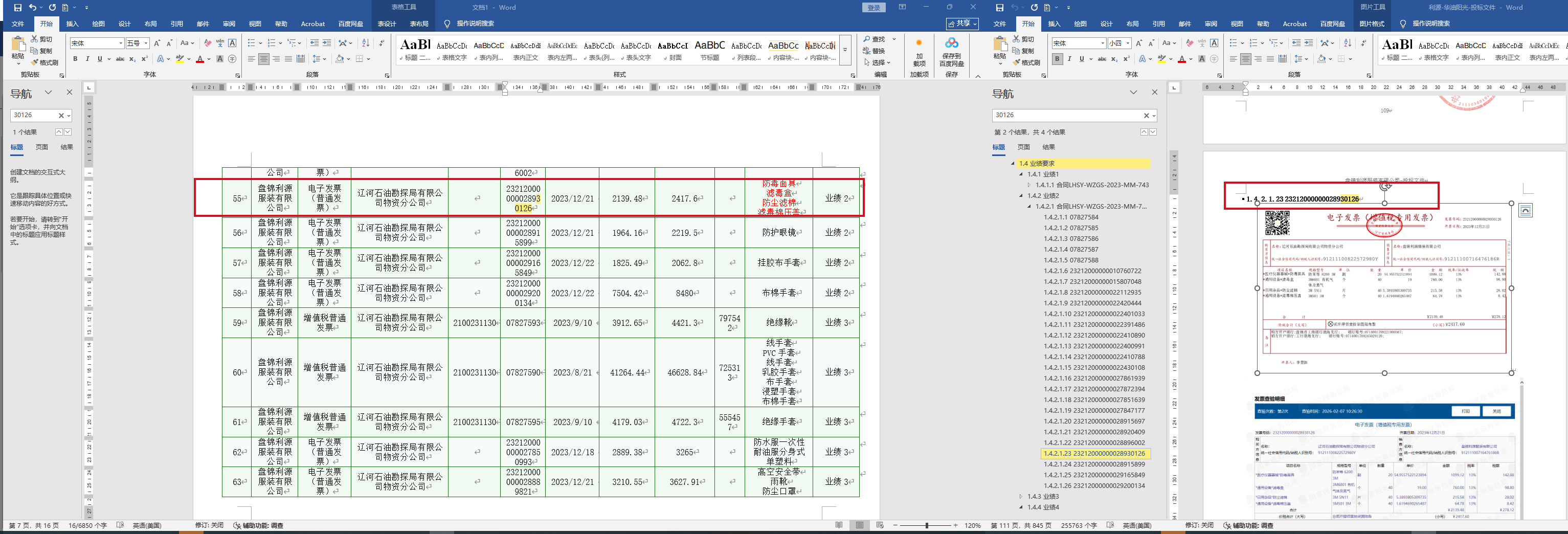Decrease font size in 投标文件 ribbon
This screenshot has height=534, width=1568.
click(x=1151, y=43)
